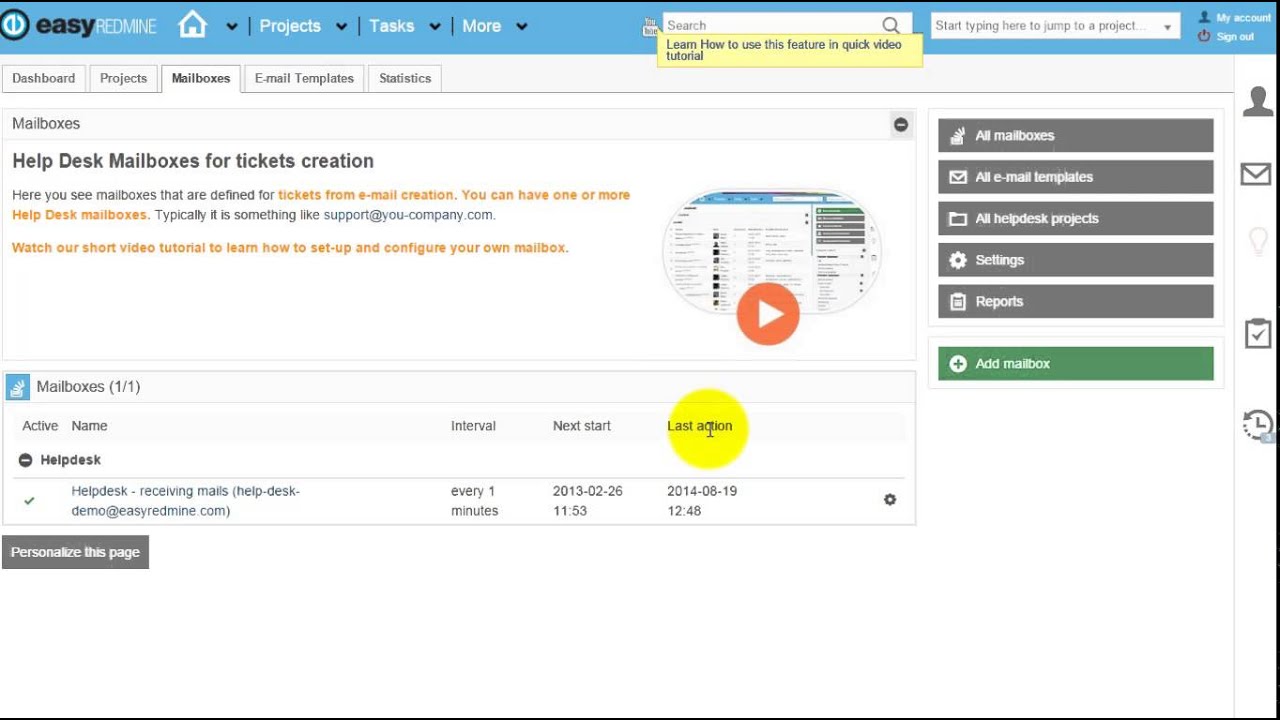
Task: Focus the Search input field
Action: point(772,25)
